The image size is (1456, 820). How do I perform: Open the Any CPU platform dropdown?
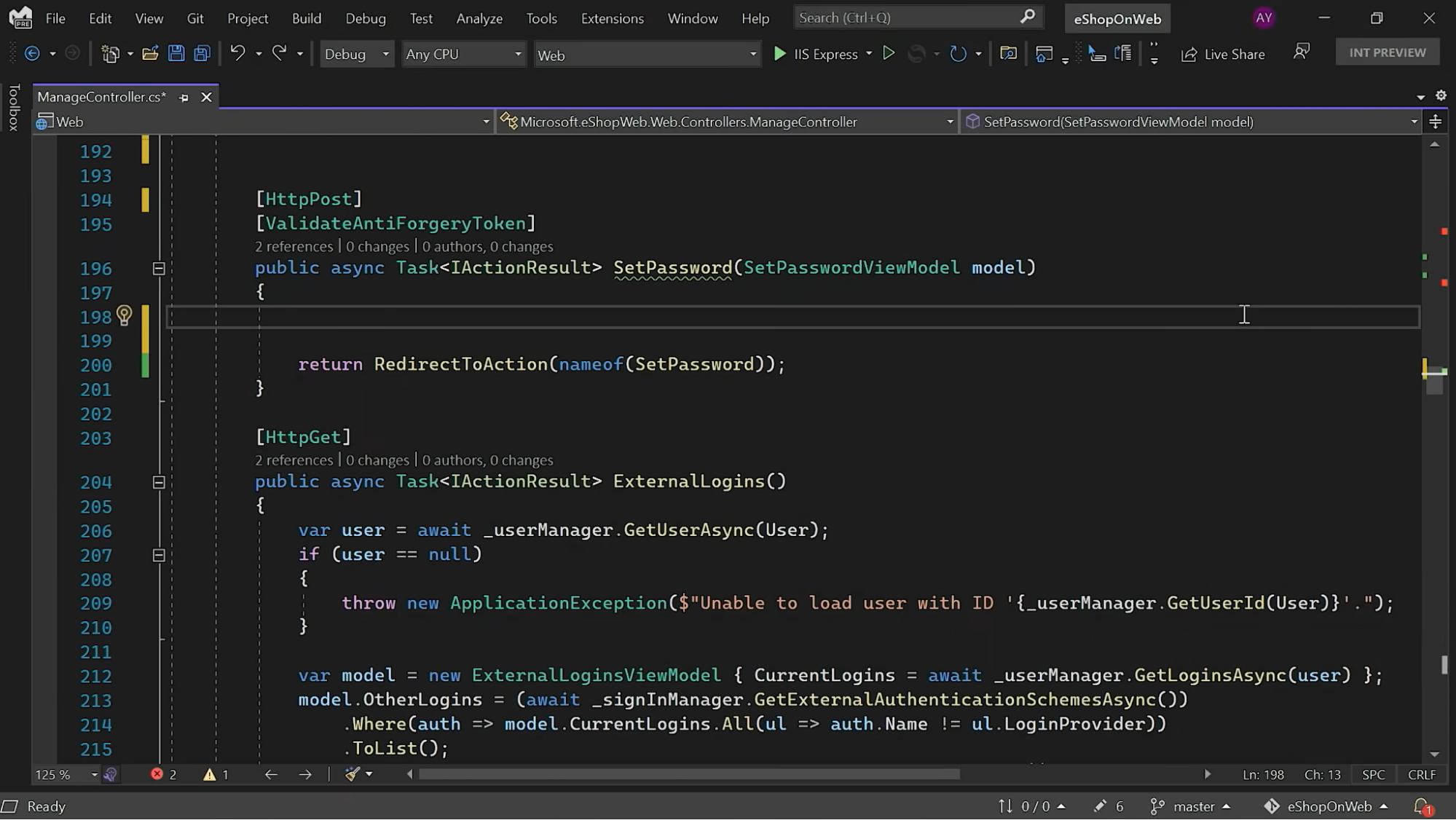[463, 55]
